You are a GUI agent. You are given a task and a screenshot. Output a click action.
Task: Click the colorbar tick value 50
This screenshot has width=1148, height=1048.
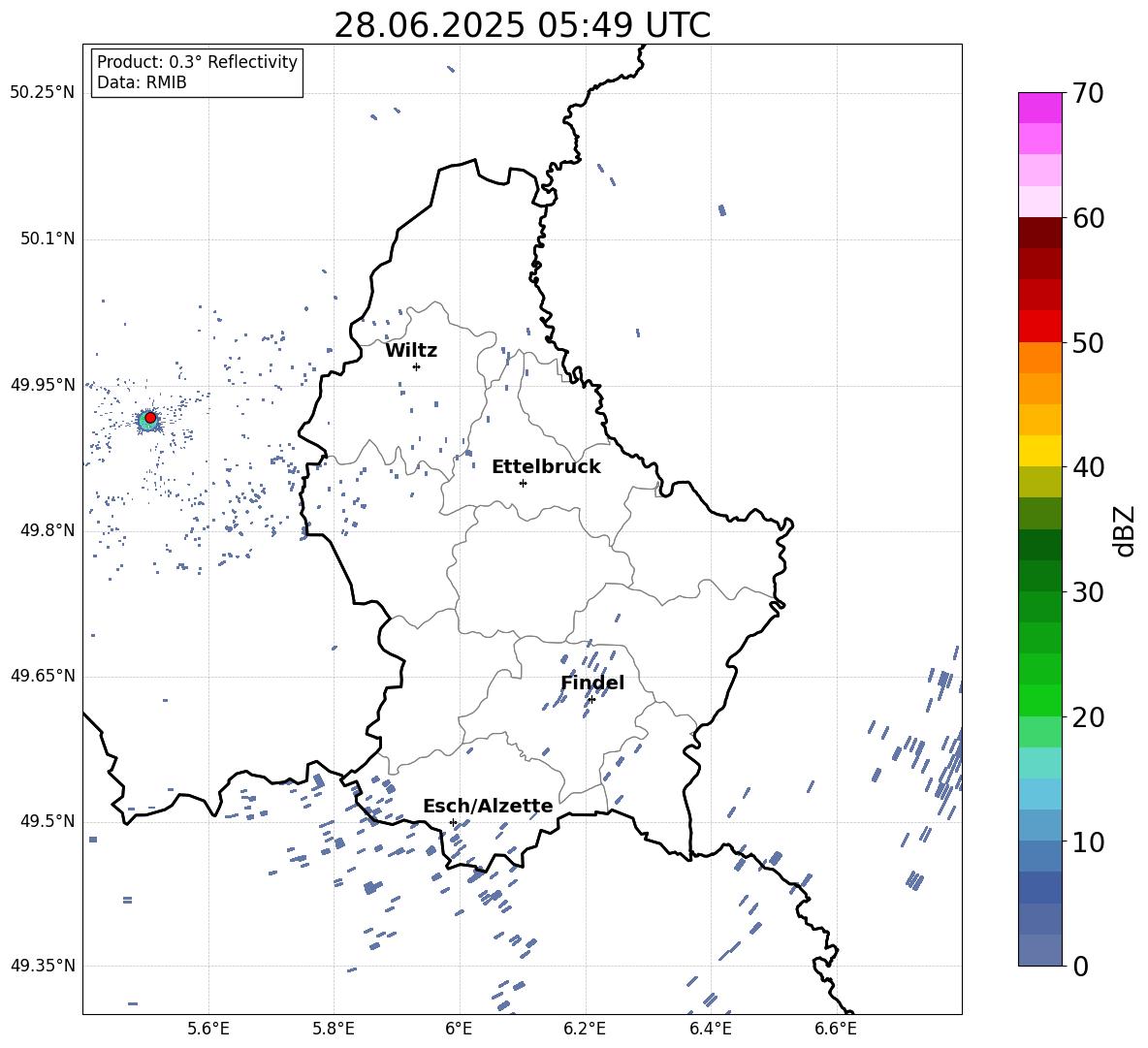1088,342
